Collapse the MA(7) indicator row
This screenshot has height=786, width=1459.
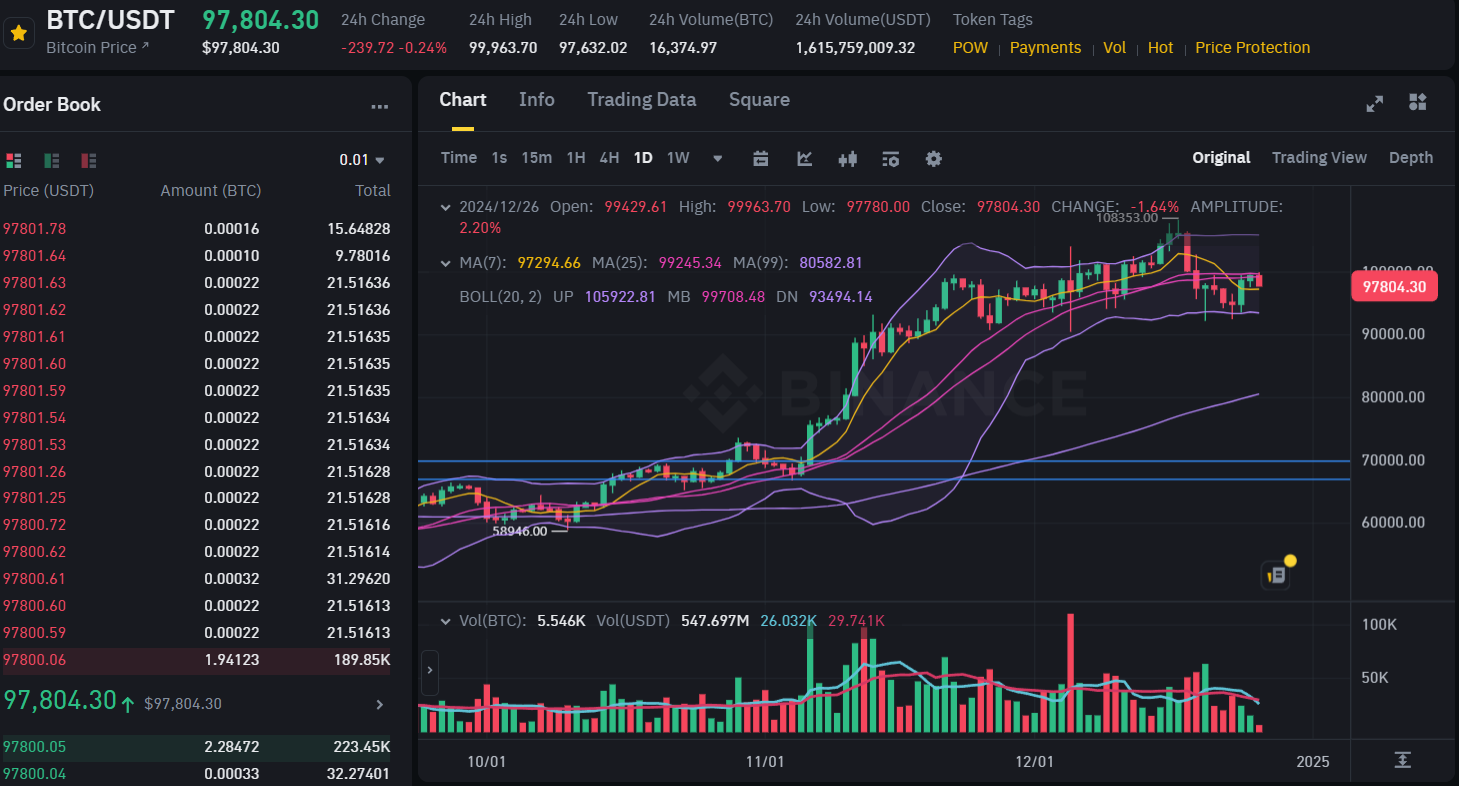[x=446, y=263]
